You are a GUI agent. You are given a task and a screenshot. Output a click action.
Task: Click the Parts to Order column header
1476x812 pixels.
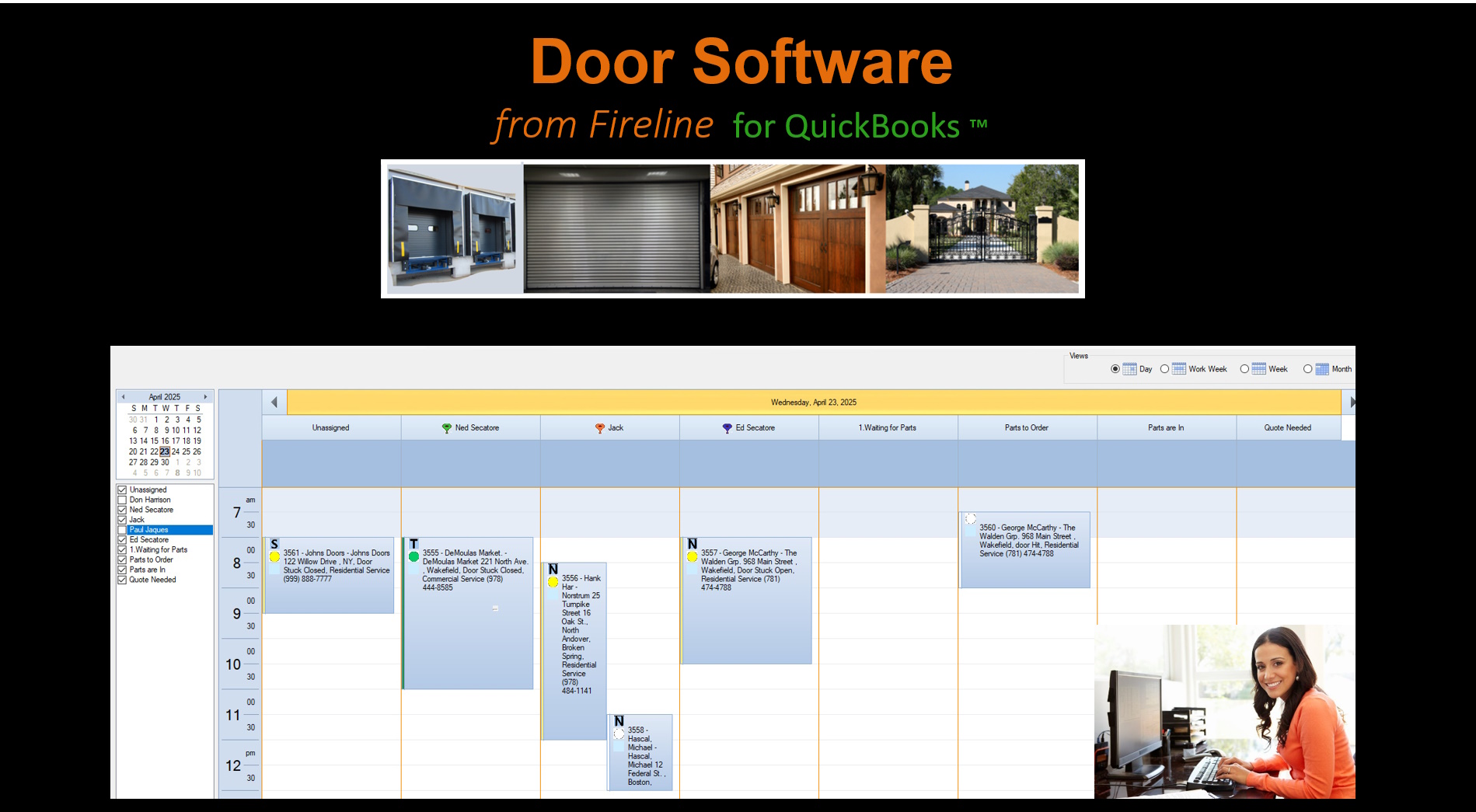tap(1028, 427)
